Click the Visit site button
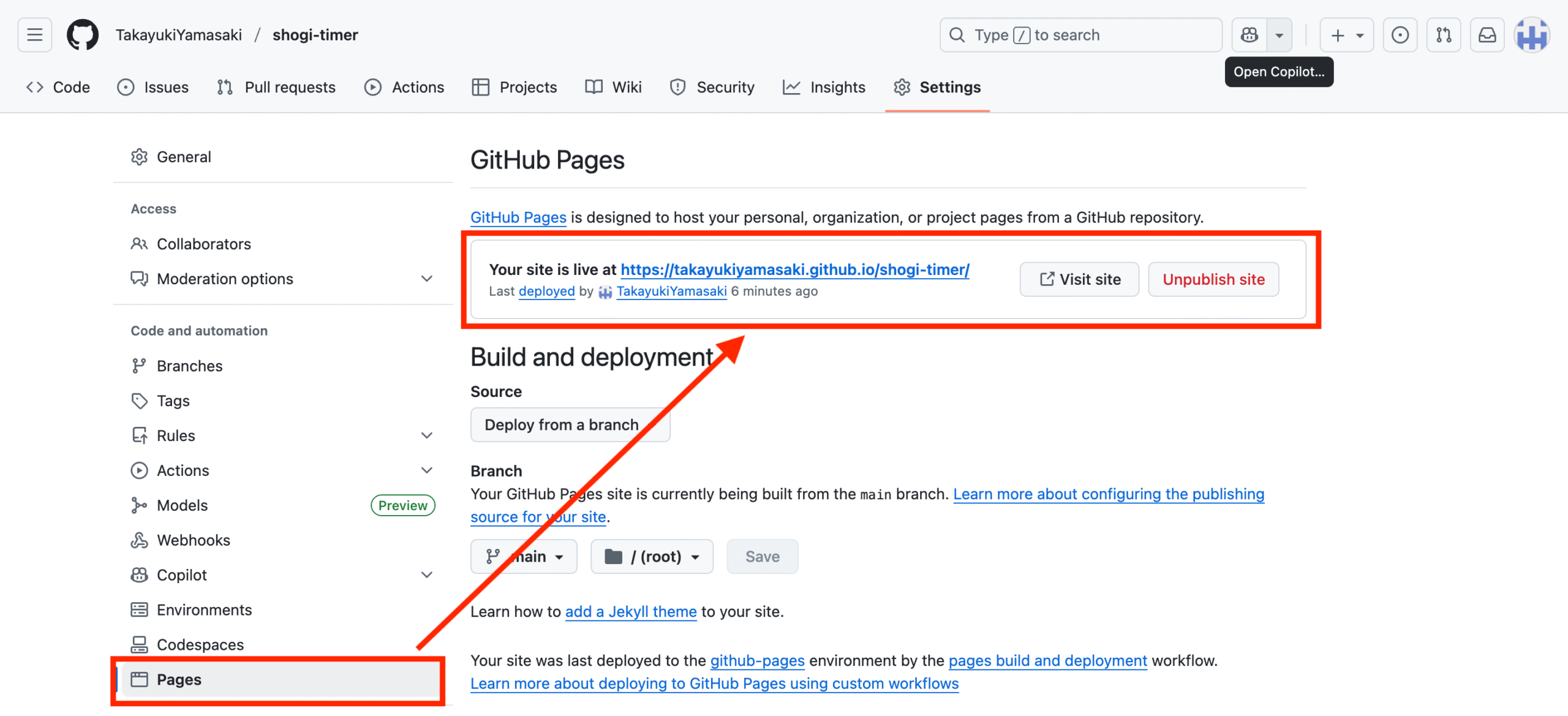The width and height of the screenshot is (1568, 716). (x=1079, y=279)
